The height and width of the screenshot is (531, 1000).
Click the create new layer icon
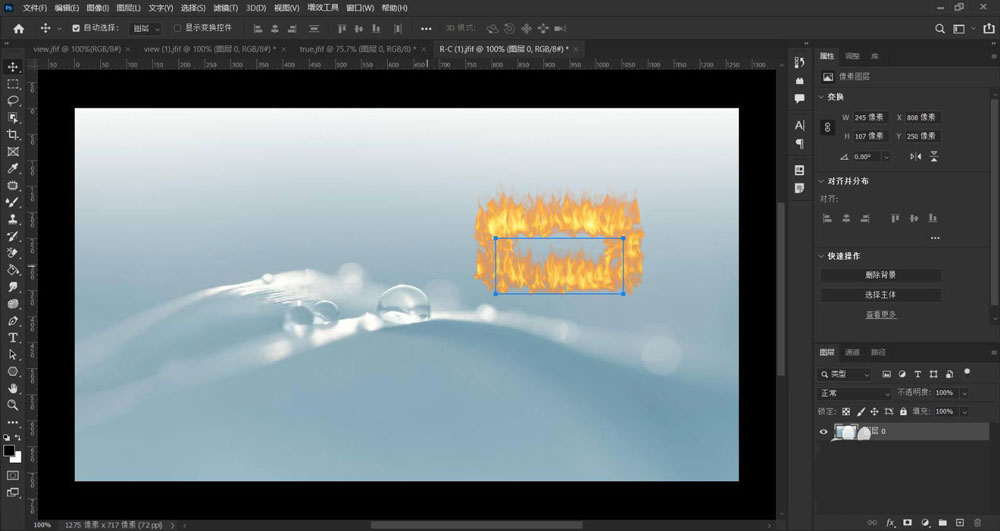tap(960, 522)
